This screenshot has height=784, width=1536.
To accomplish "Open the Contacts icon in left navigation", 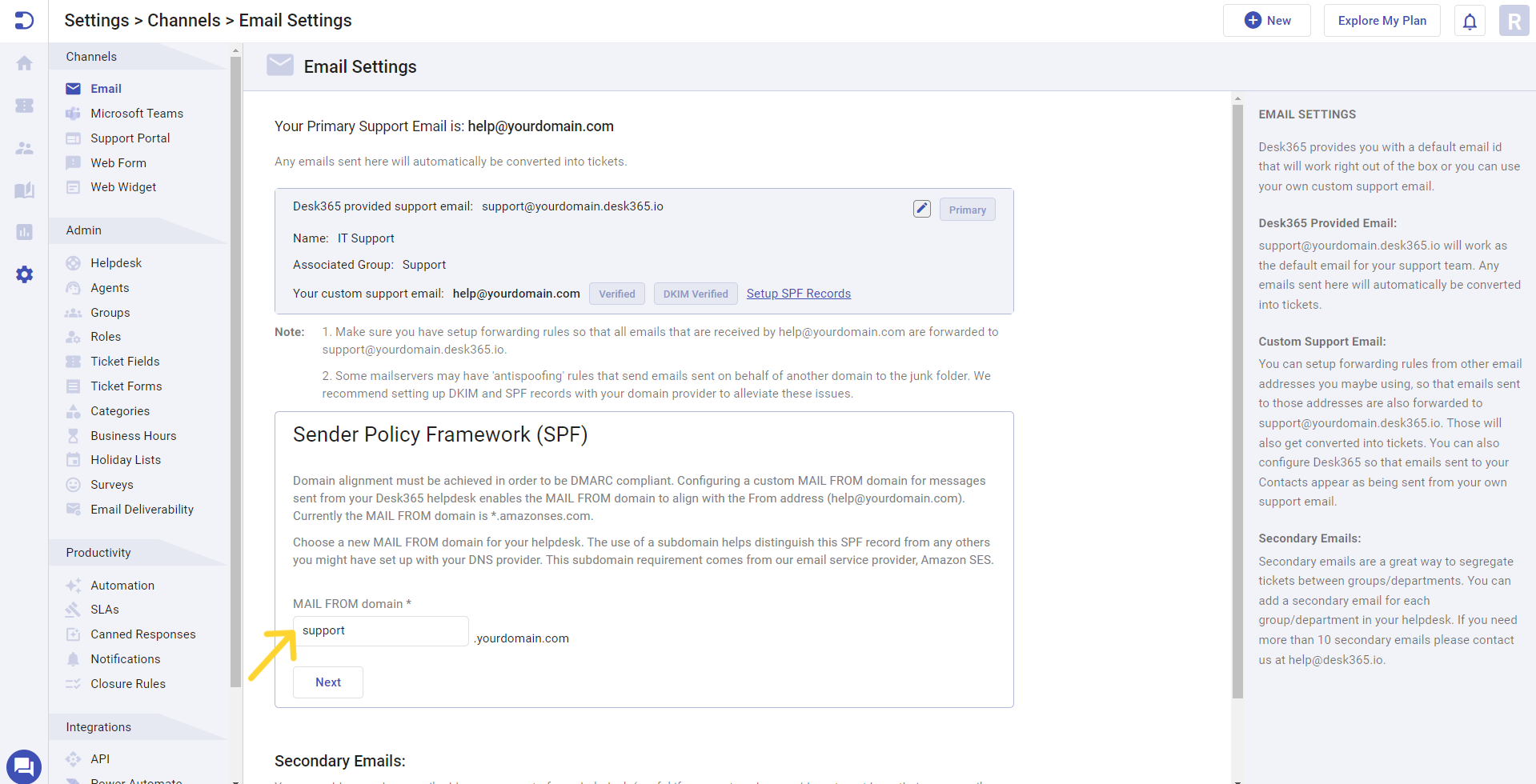I will coord(24,148).
